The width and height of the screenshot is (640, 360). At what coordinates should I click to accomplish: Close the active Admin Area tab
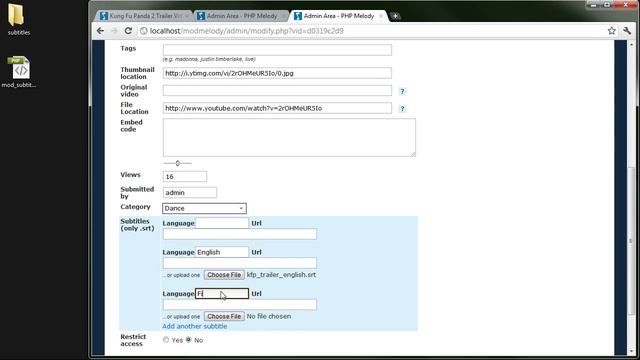click(x=381, y=16)
